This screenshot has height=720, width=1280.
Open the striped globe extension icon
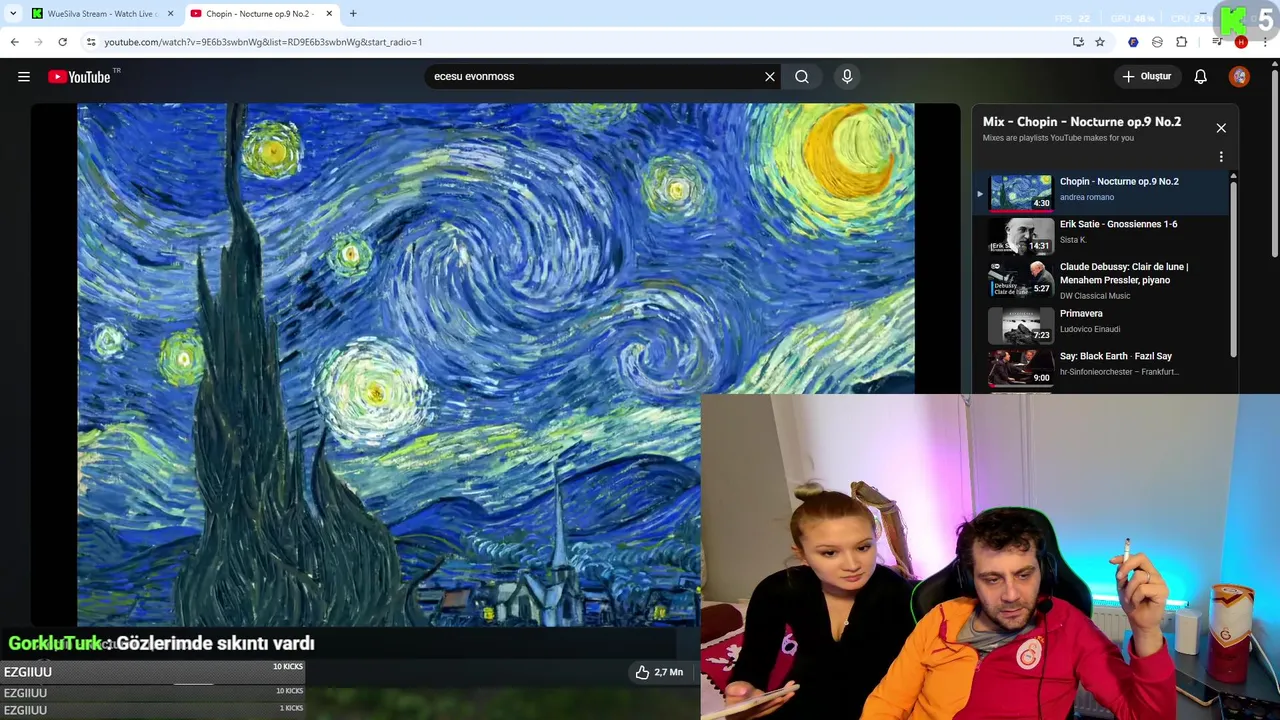coord(1157,42)
